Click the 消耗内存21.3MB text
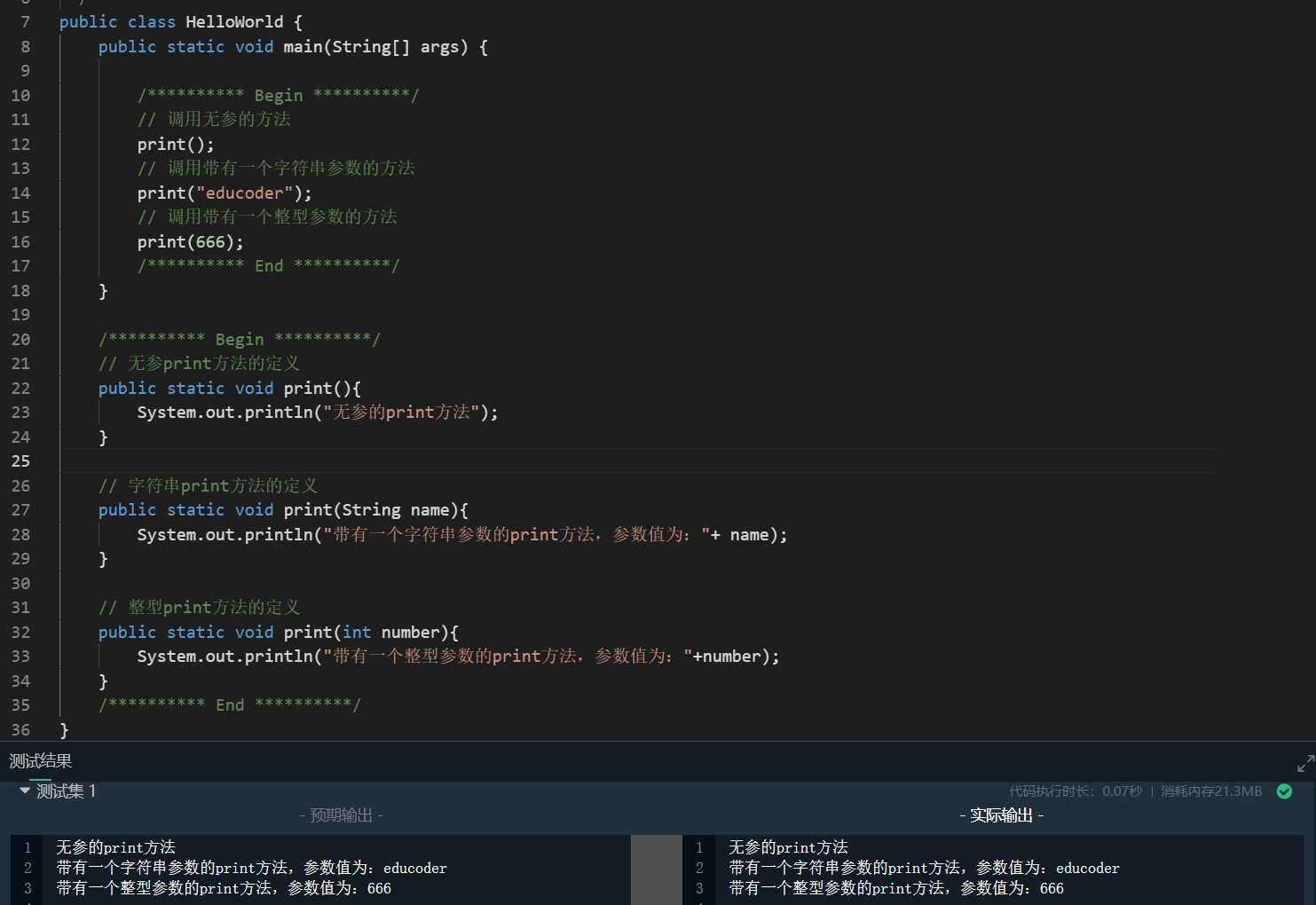 click(x=1211, y=791)
